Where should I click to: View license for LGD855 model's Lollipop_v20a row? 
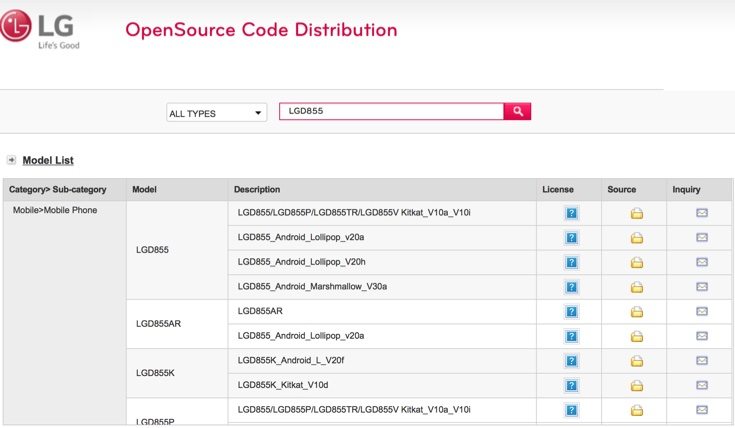point(571,238)
